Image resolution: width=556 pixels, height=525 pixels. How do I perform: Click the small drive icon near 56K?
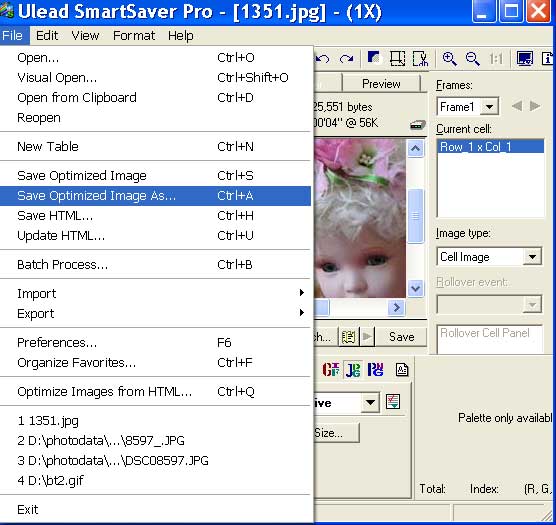click(x=418, y=125)
